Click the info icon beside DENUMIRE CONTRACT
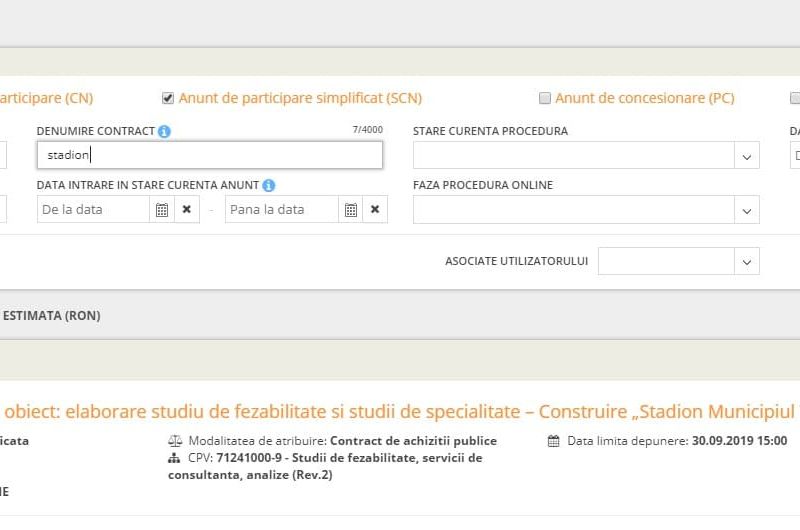 click(x=164, y=131)
